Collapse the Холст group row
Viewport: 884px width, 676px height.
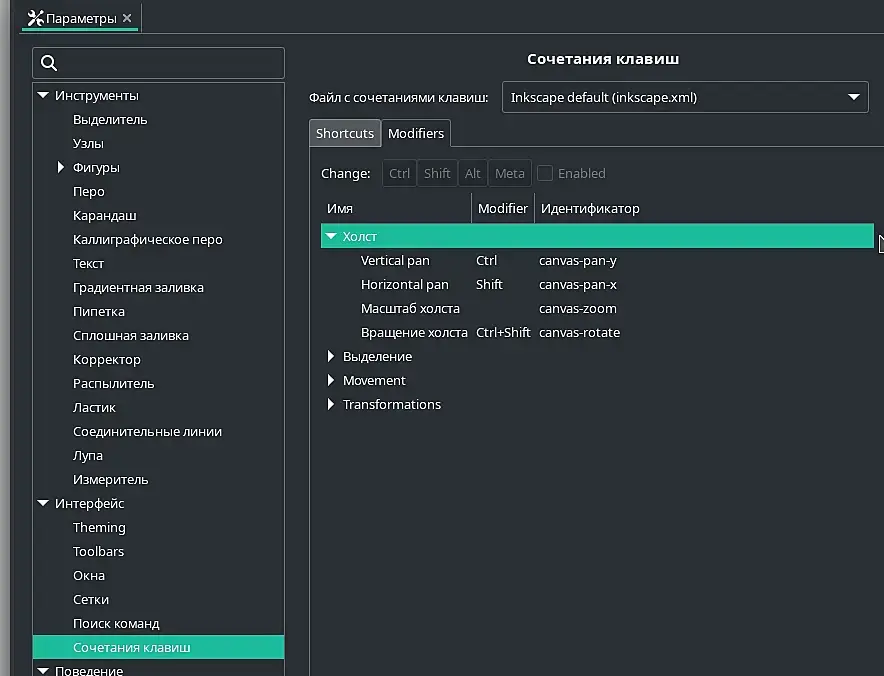pos(330,236)
